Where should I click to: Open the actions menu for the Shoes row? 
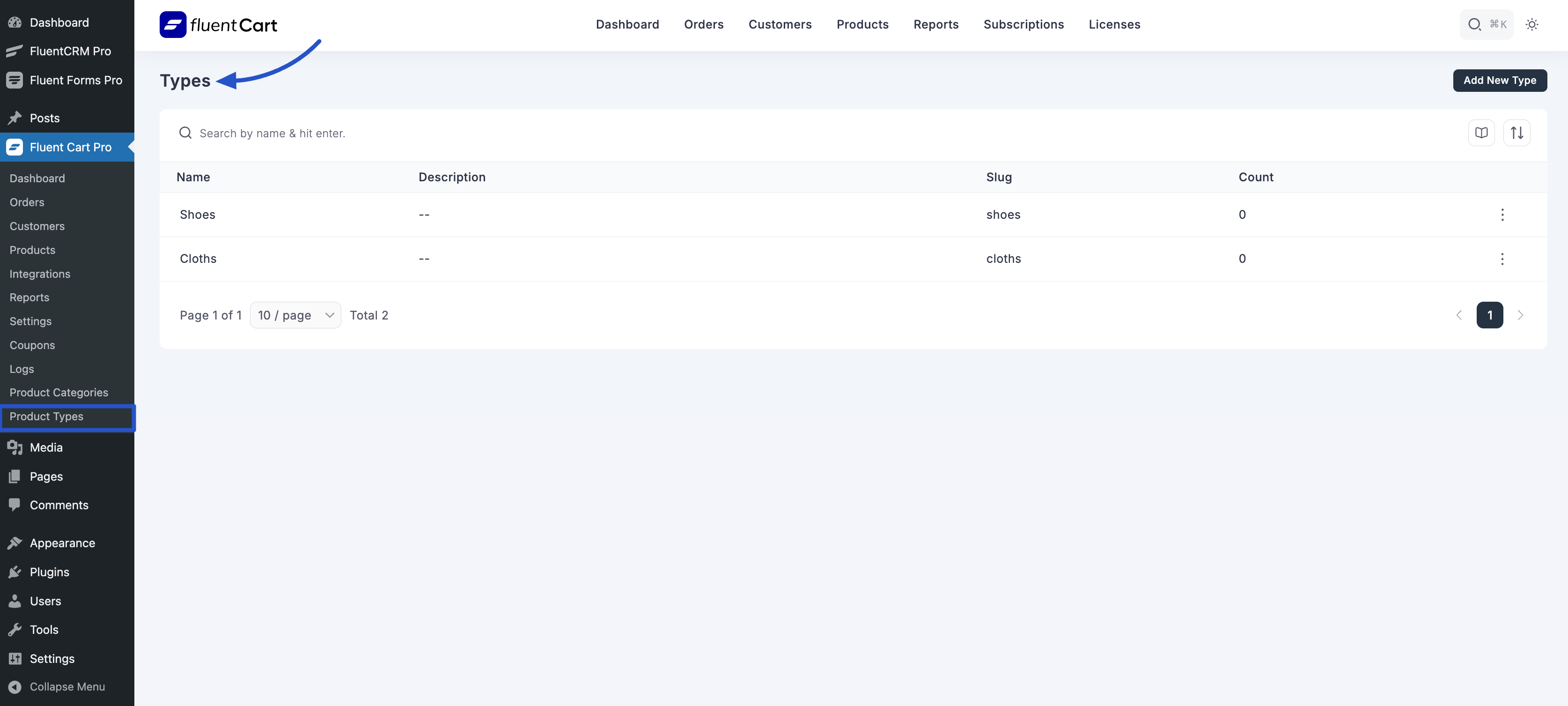coord(1502,215)
